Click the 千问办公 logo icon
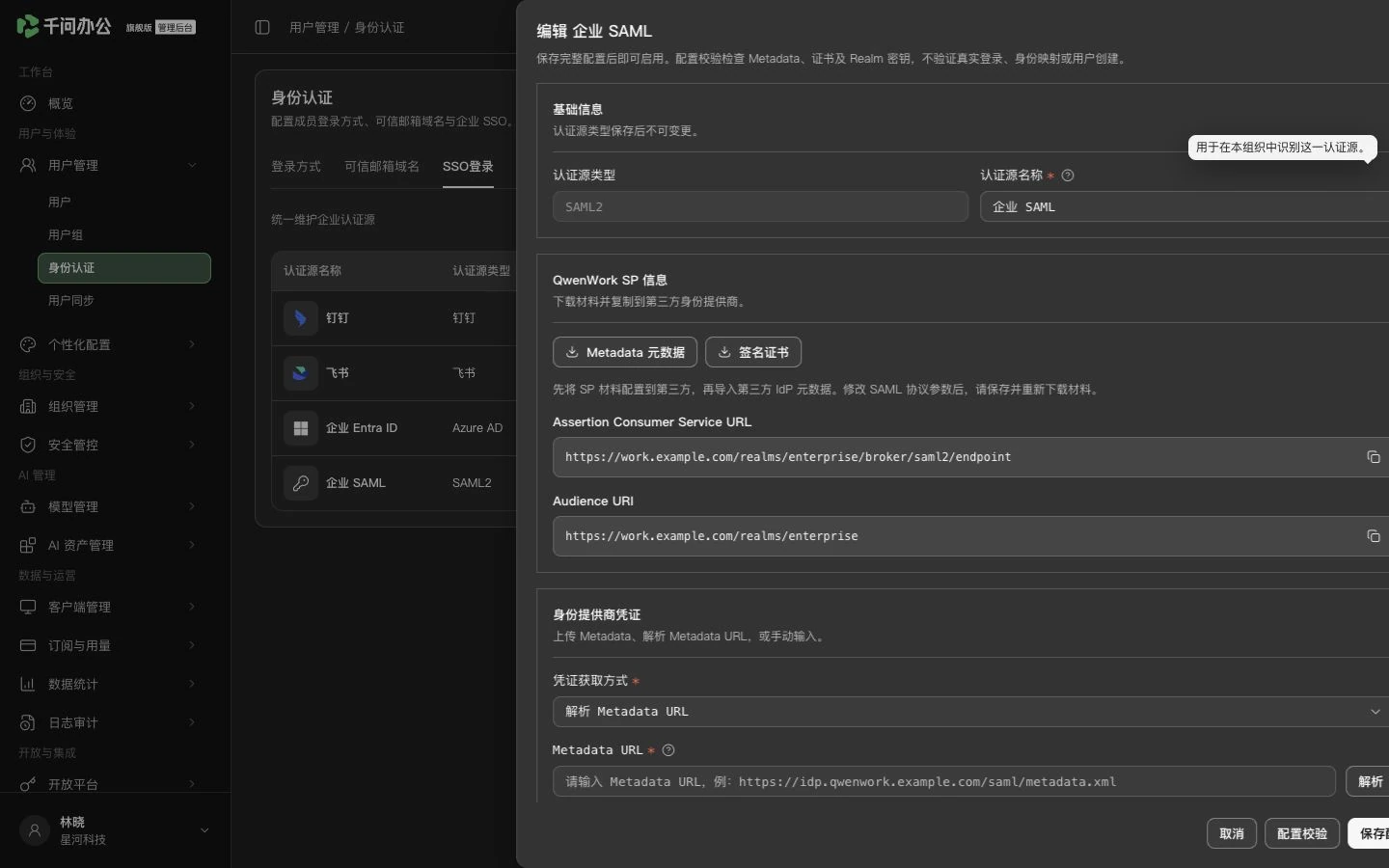Viewport: 1389px width, 868px height. (x=28, y=26)
